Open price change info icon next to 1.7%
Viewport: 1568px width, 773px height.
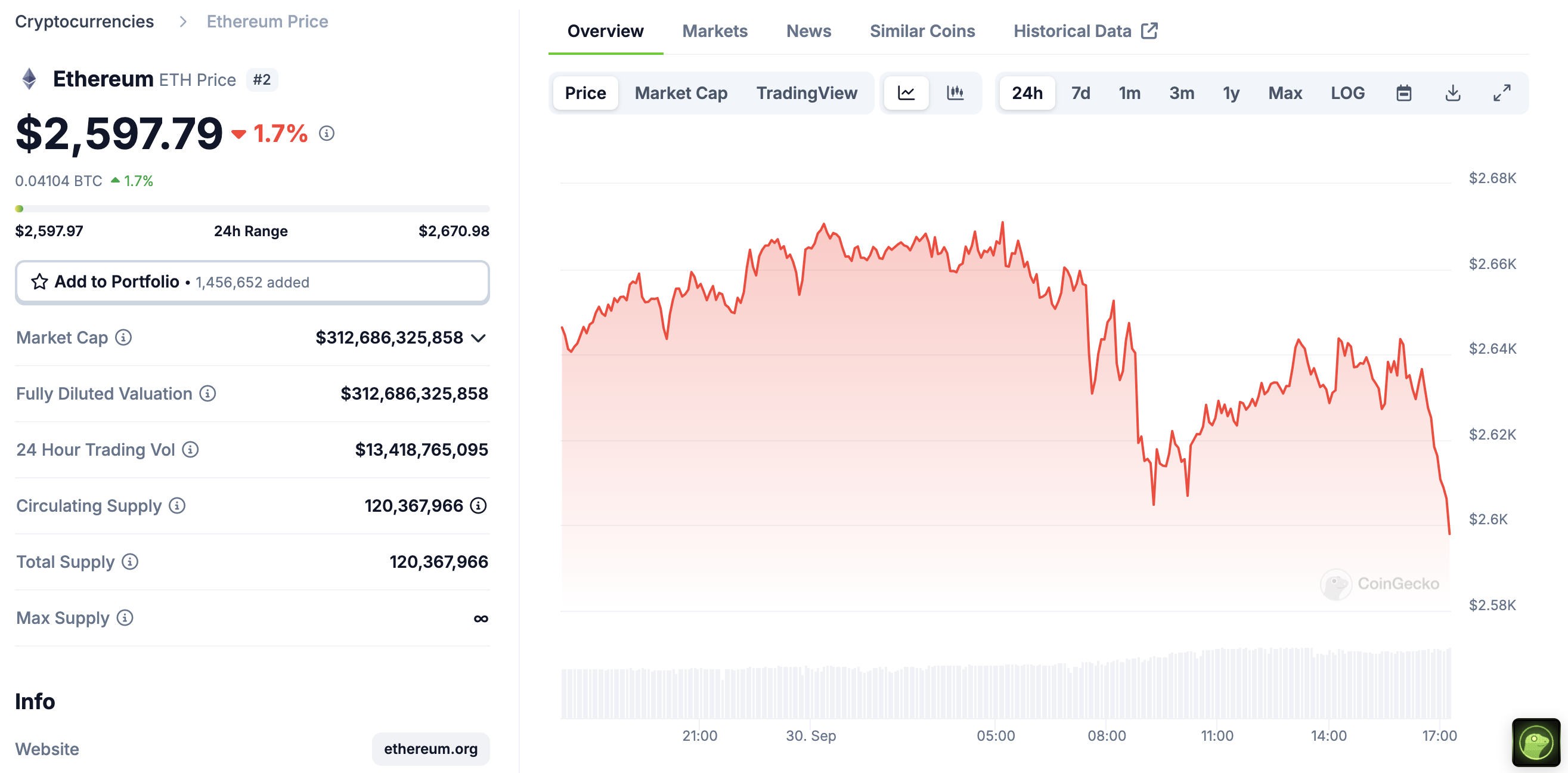point(327,134)
